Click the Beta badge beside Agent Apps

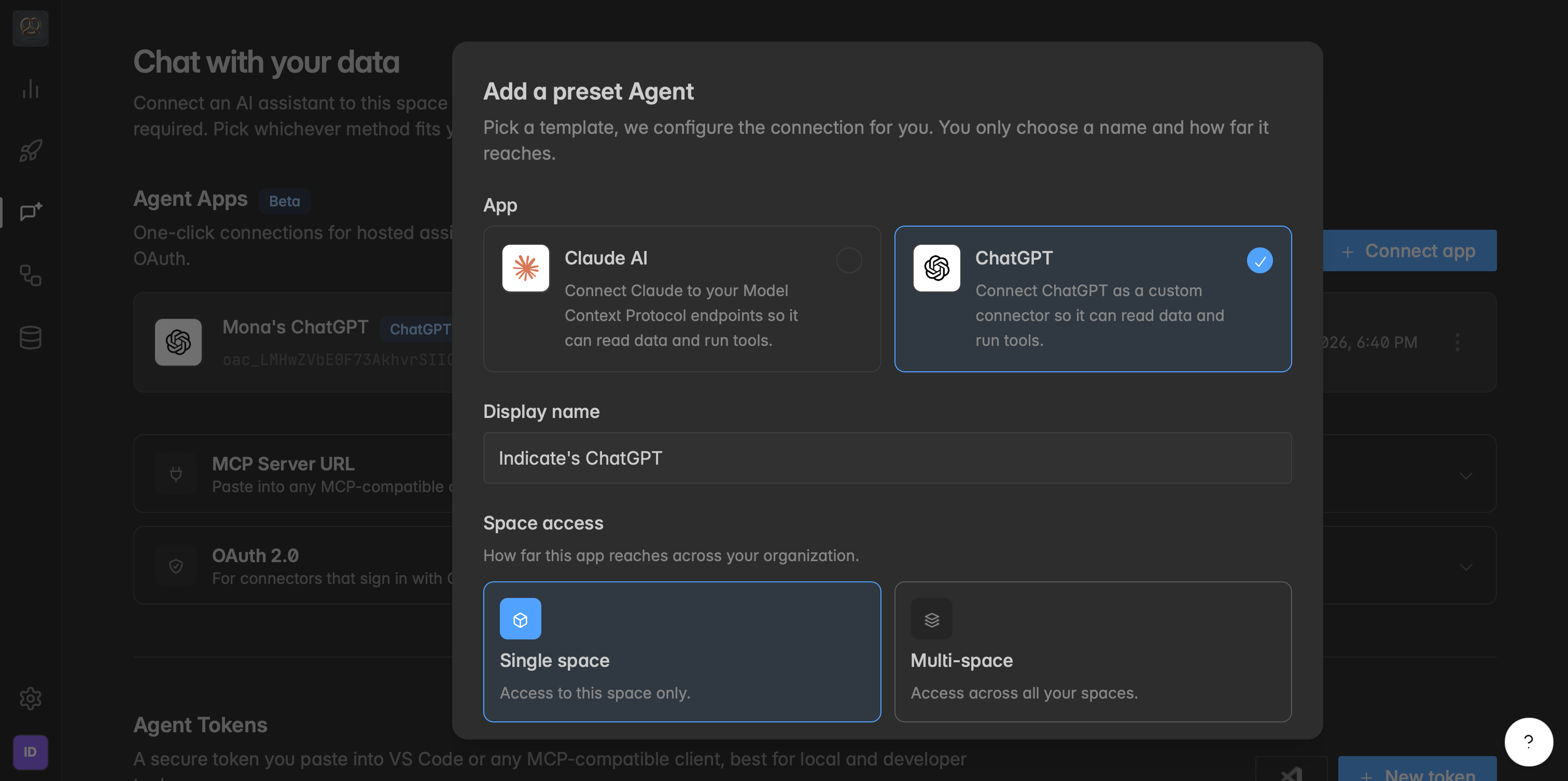284,201
